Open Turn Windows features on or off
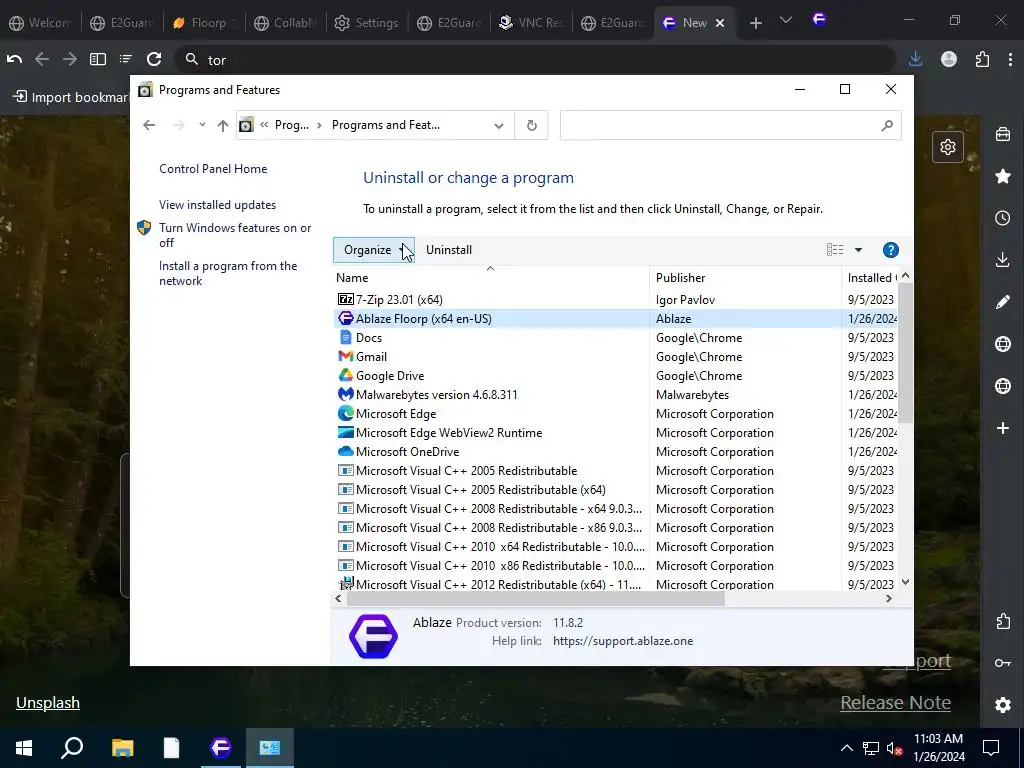This screenshot has width=1024, height=768. (x=234, y=235)
